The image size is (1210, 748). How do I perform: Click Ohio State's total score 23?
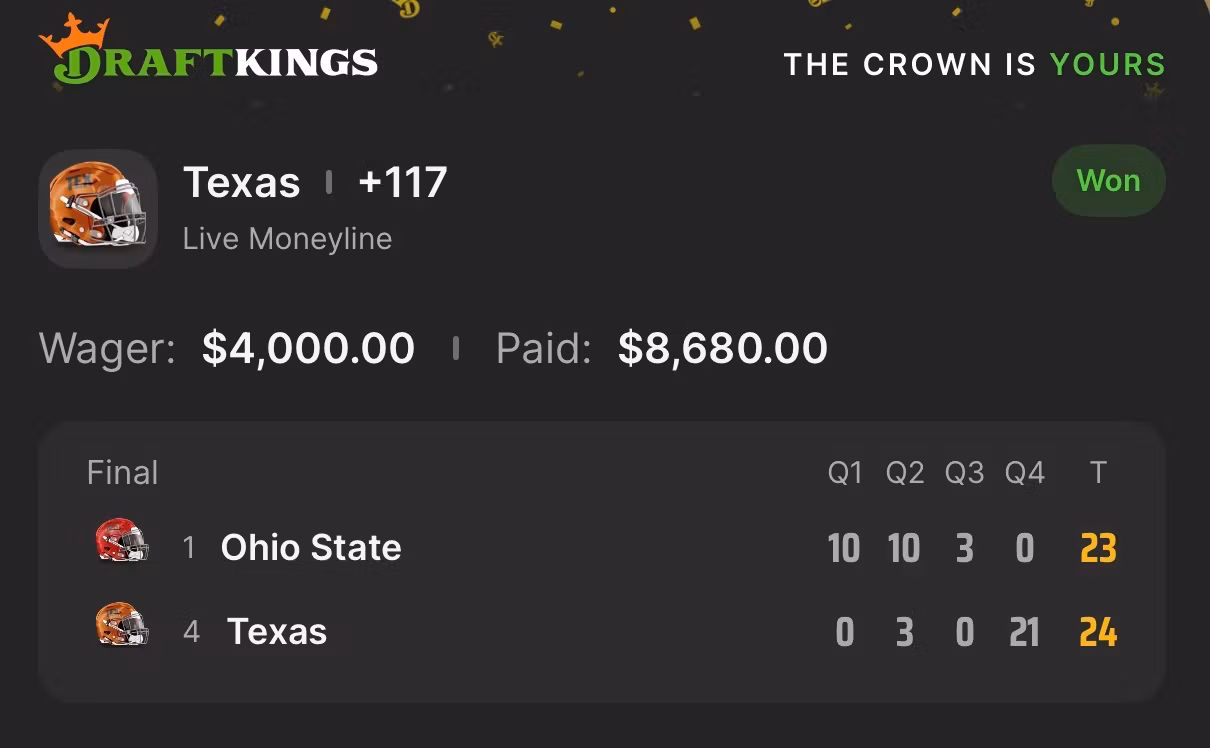1098,548
